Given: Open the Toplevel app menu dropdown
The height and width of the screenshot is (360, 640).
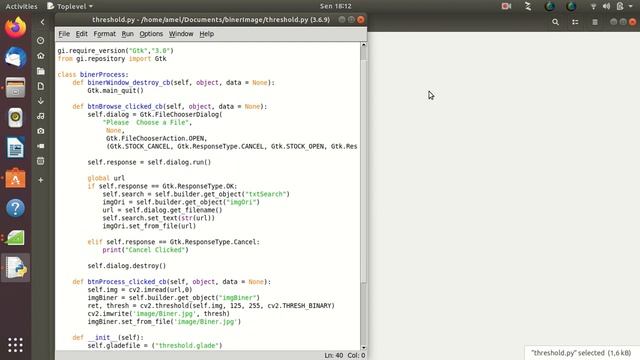Looking at the screenshot, I should [70, 6].
